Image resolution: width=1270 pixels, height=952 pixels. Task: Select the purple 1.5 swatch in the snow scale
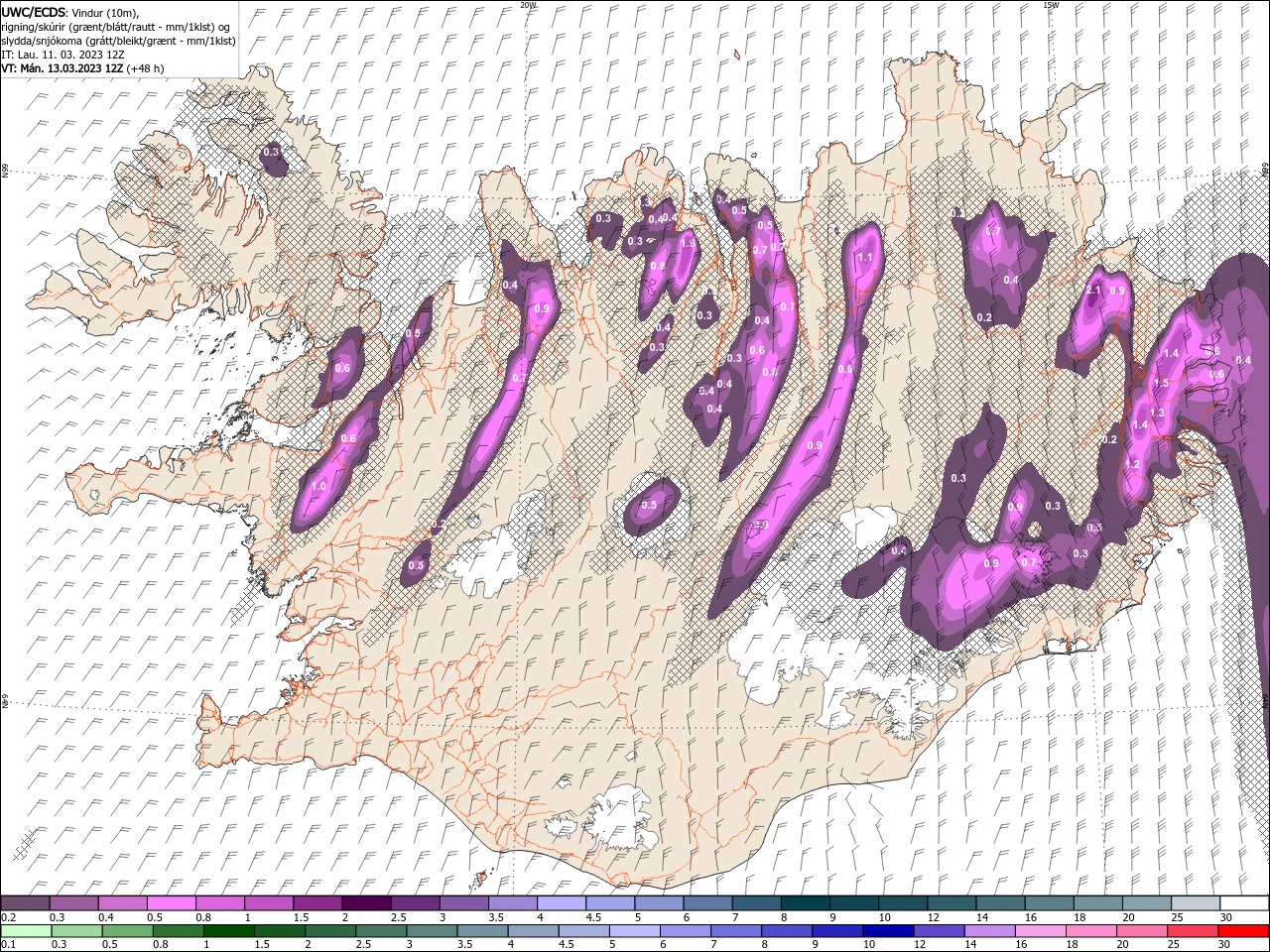click(318, 903)
